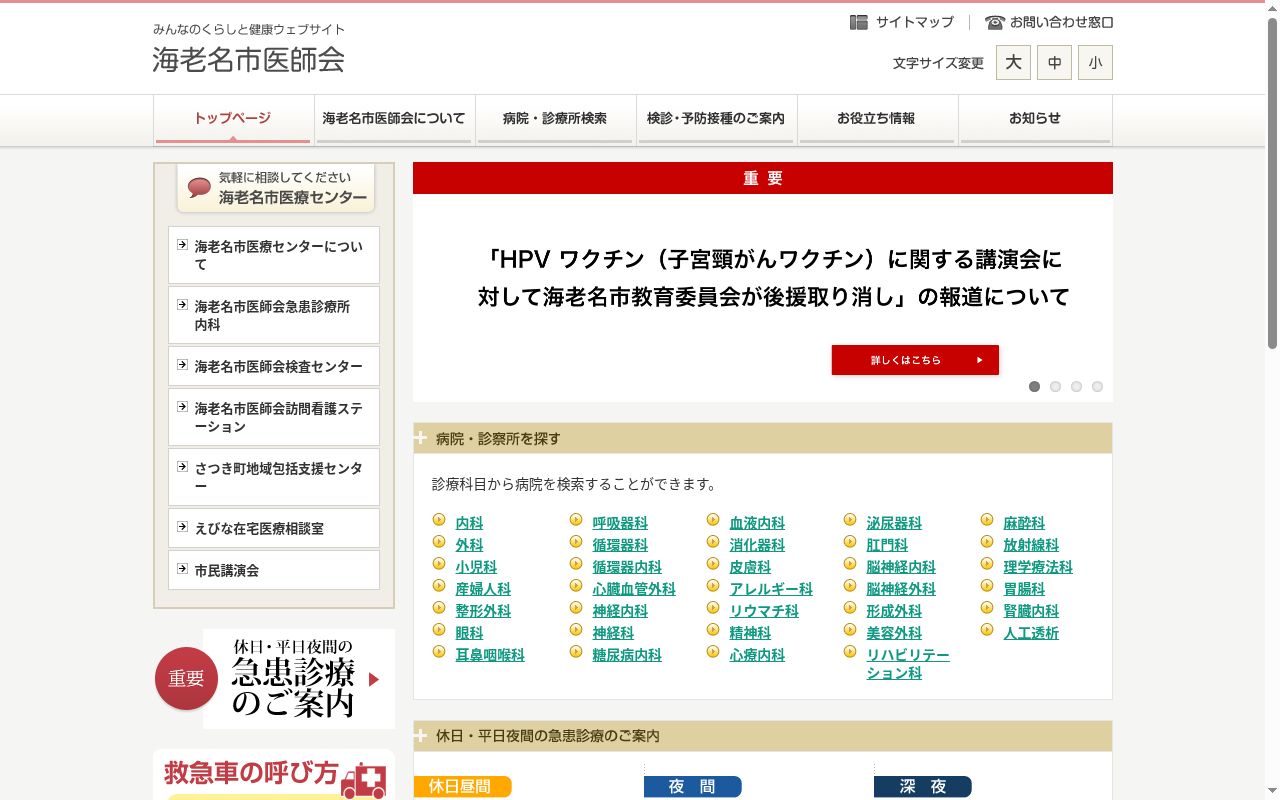Click the 救急車の呼び方 ambulance banner

pos(275,775)
